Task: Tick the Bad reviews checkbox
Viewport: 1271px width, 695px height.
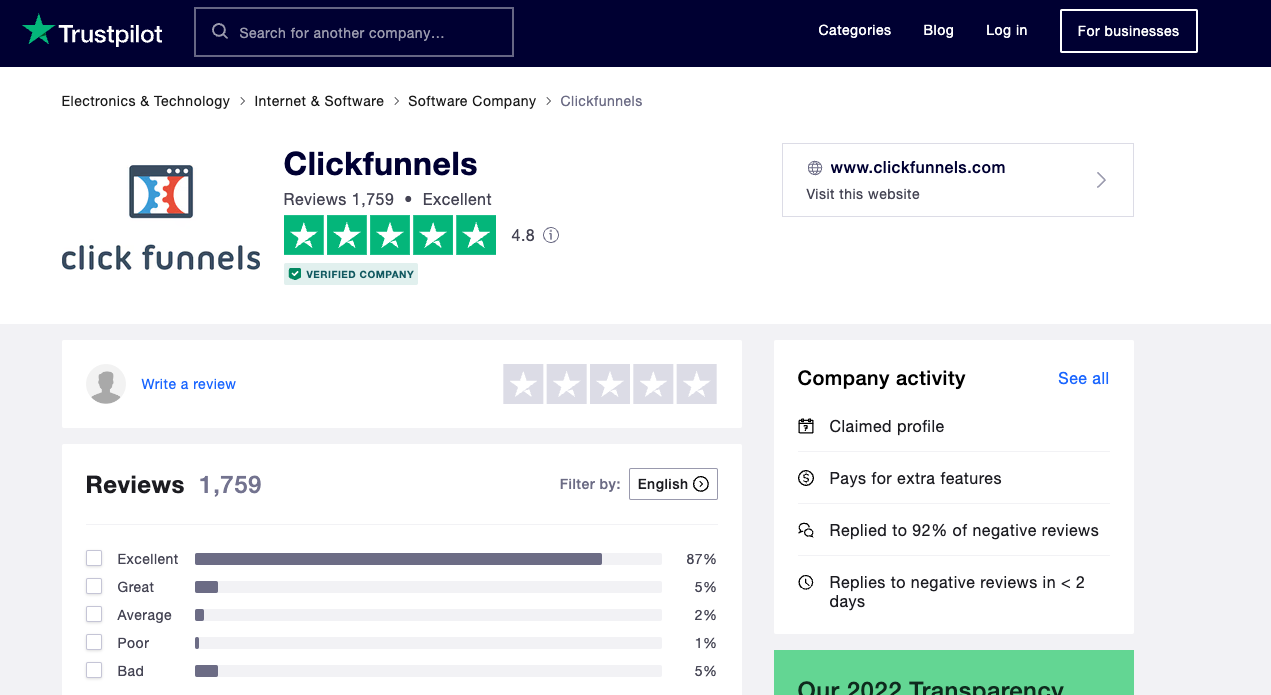Action: pyautogui.click(x=94, y=671)
